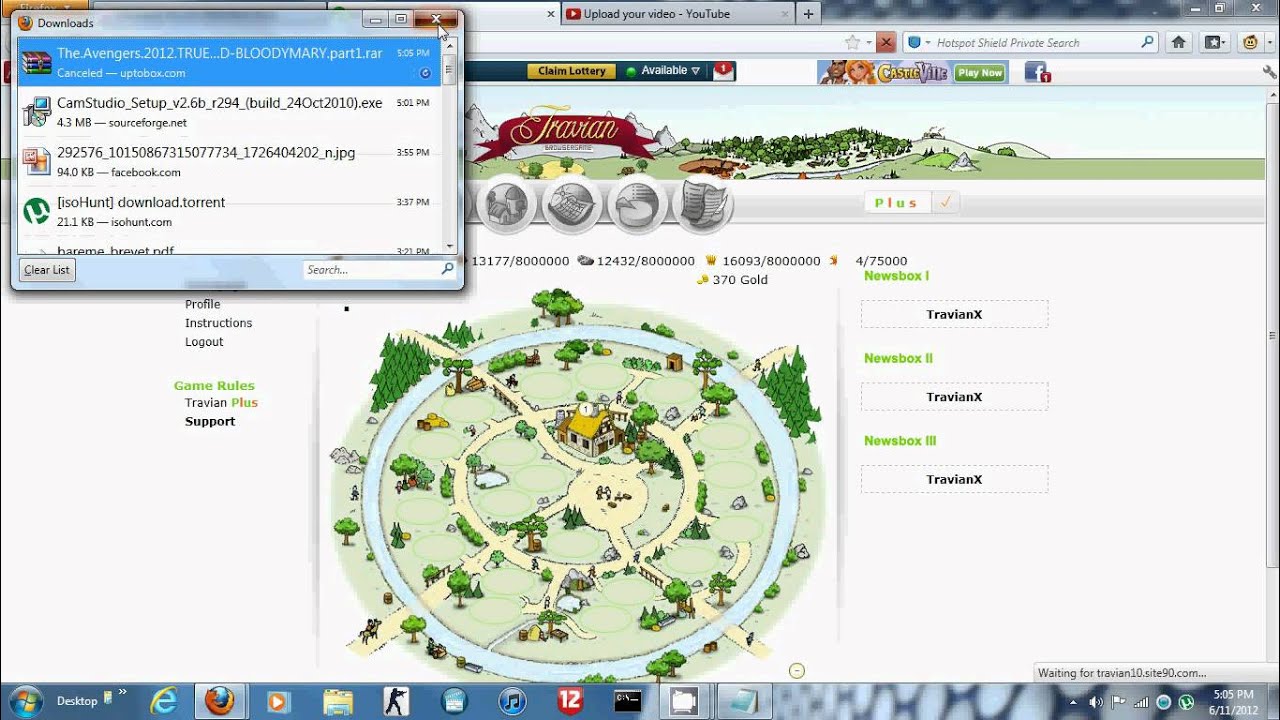The height and width of the screenshot is (720, 1280).
Task: Open the bookmarks menu button dropdown
Action: coord(1214,42)
